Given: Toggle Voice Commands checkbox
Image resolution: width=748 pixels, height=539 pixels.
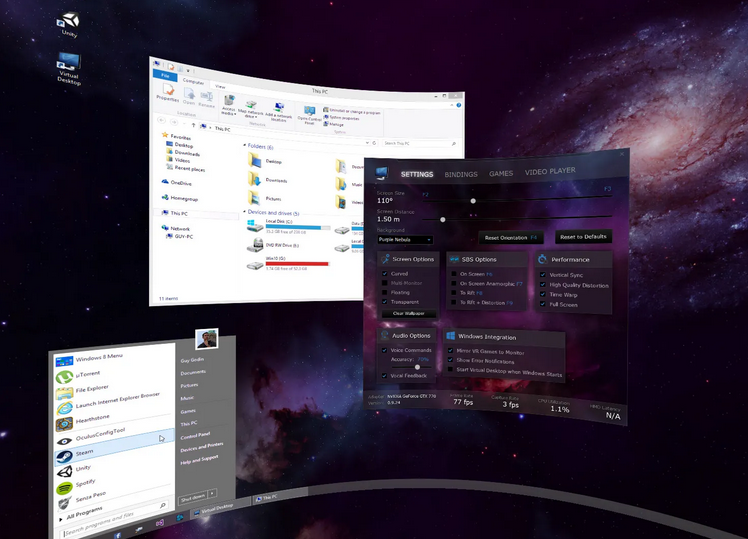Looking at the screenshot, I should pos(384,350).
